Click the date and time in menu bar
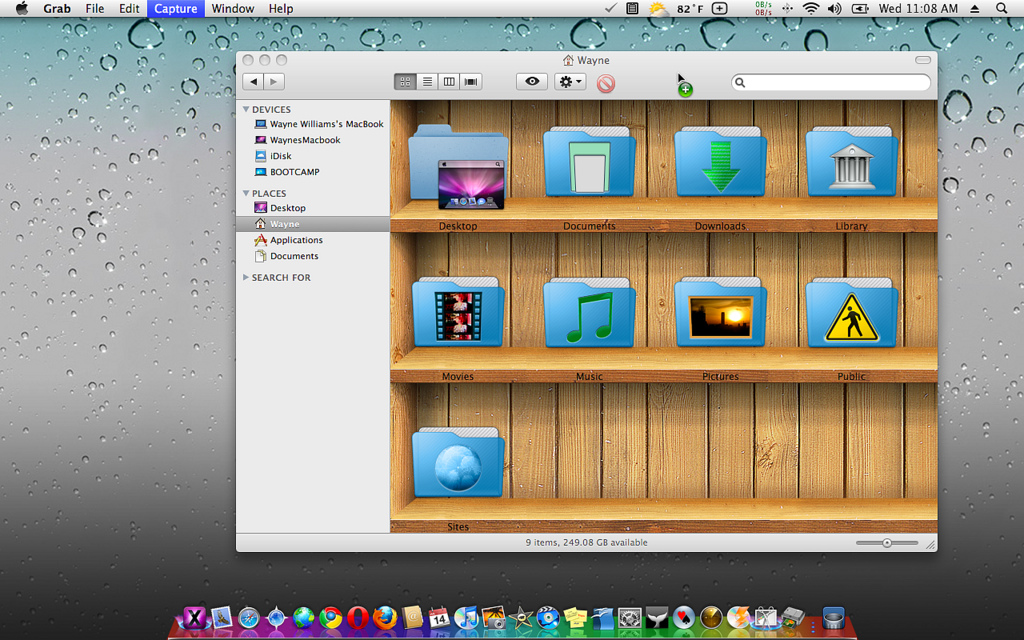 [x=918, y=8]
